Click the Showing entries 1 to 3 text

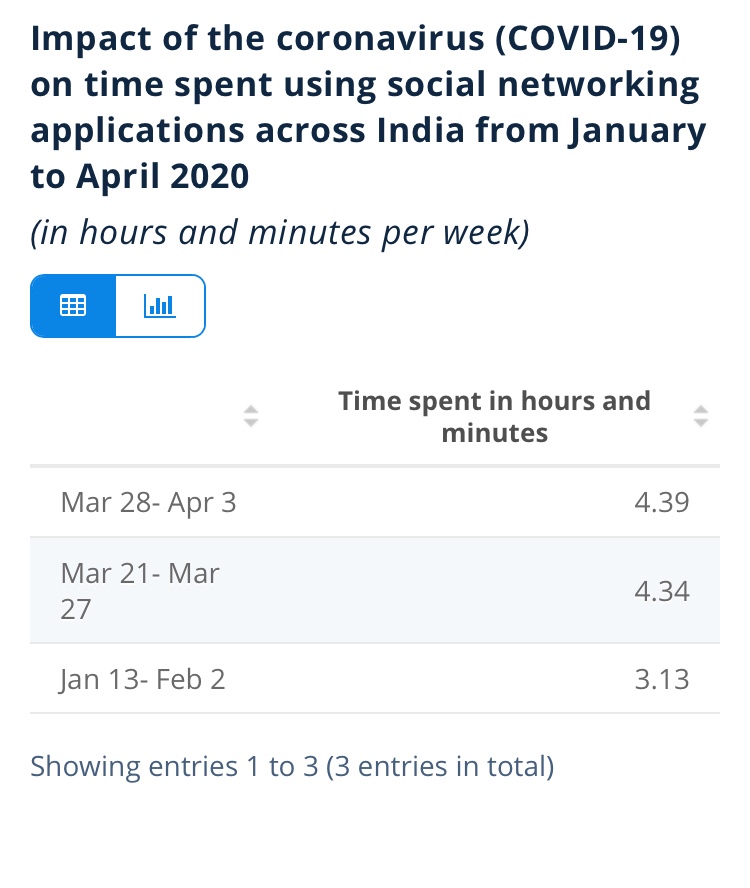pos(292,767)
